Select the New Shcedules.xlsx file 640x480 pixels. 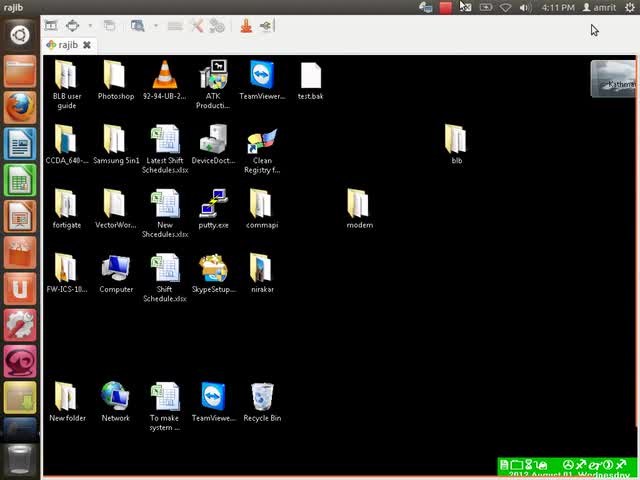165,213
